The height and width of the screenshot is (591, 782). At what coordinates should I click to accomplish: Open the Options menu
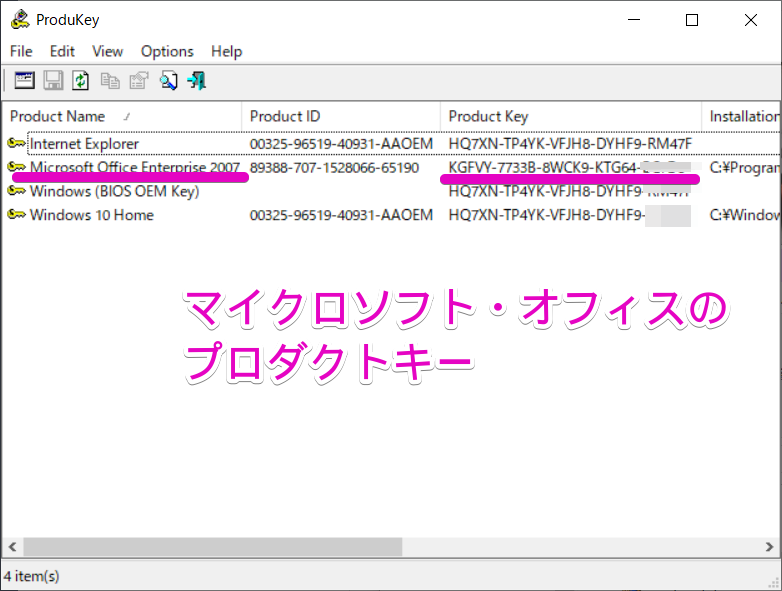pyautogui.click(x=167, y=51)
